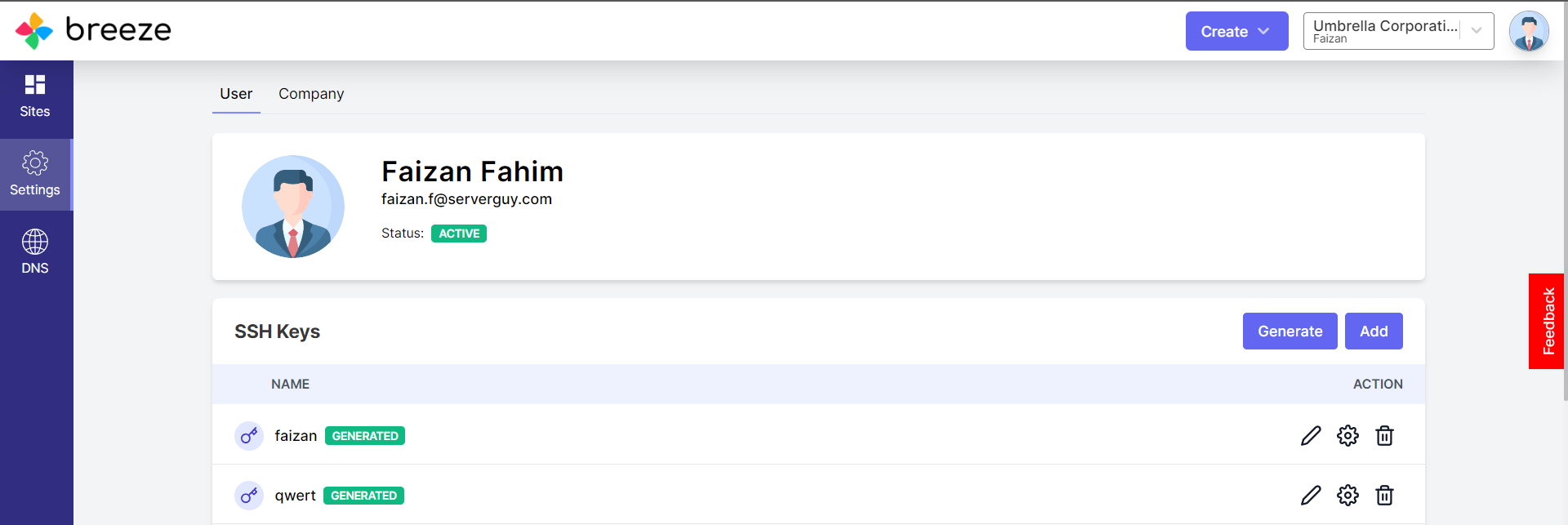
Task: Generate a new SSH key
Action: tap(1290, 331)
